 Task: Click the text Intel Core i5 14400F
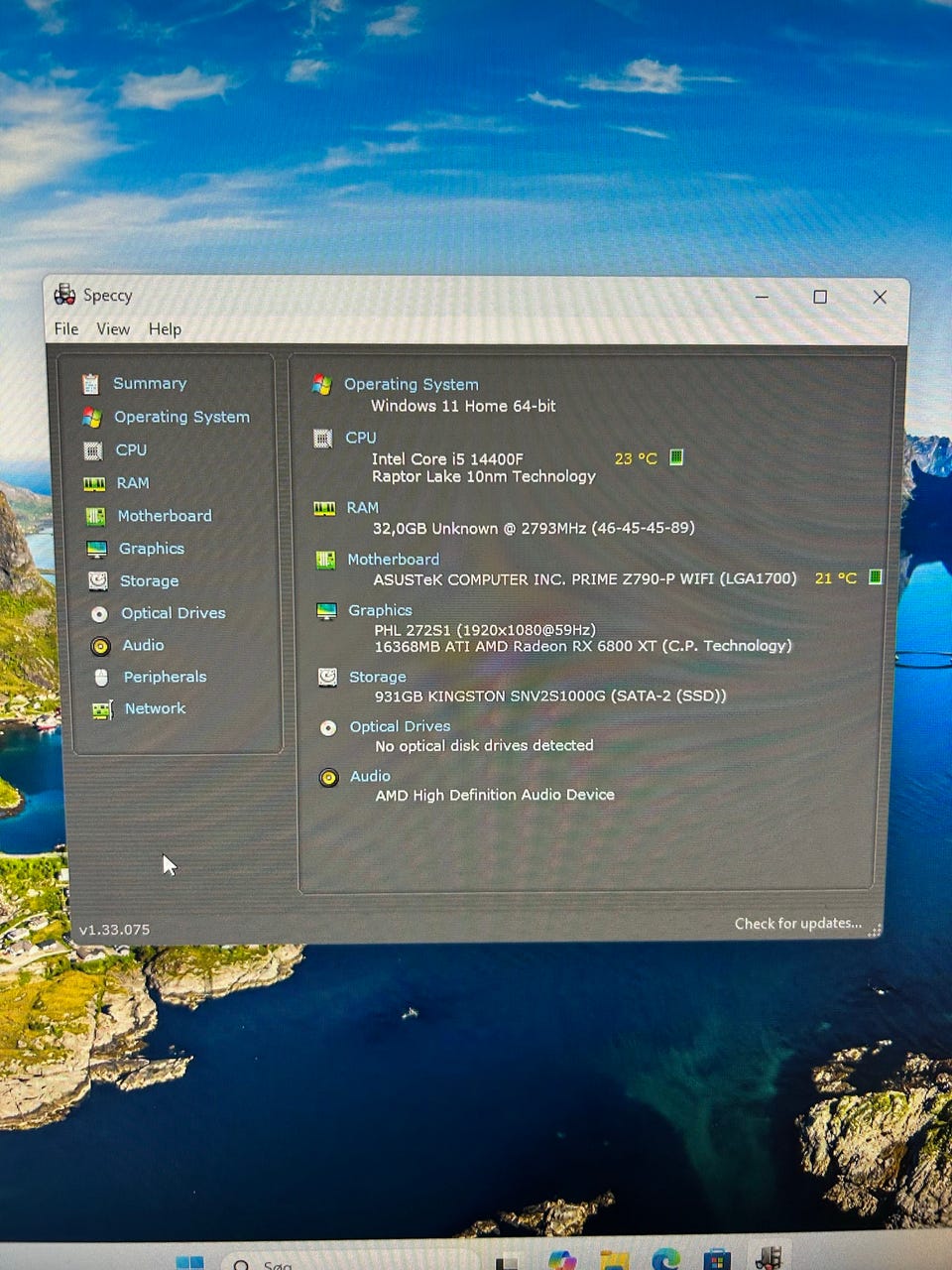coord(447,458)
